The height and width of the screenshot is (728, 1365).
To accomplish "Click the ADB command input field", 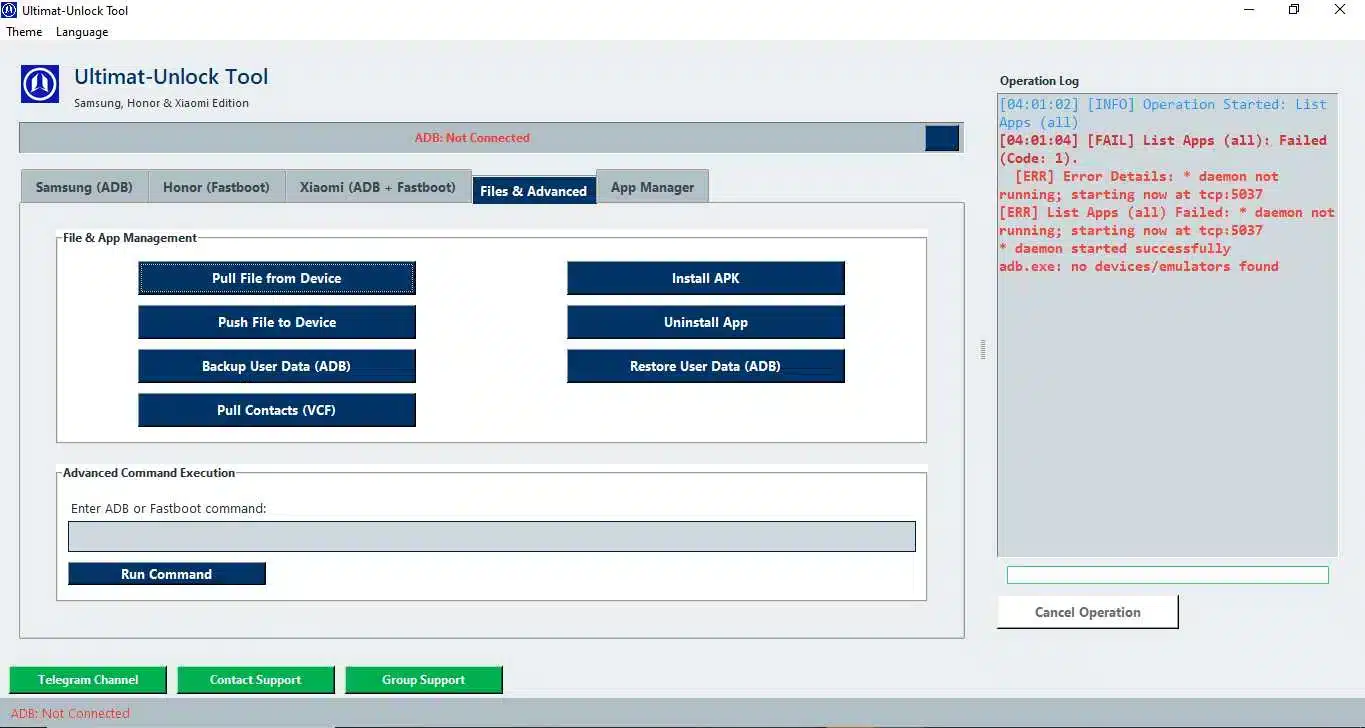I will coord(491,536).
